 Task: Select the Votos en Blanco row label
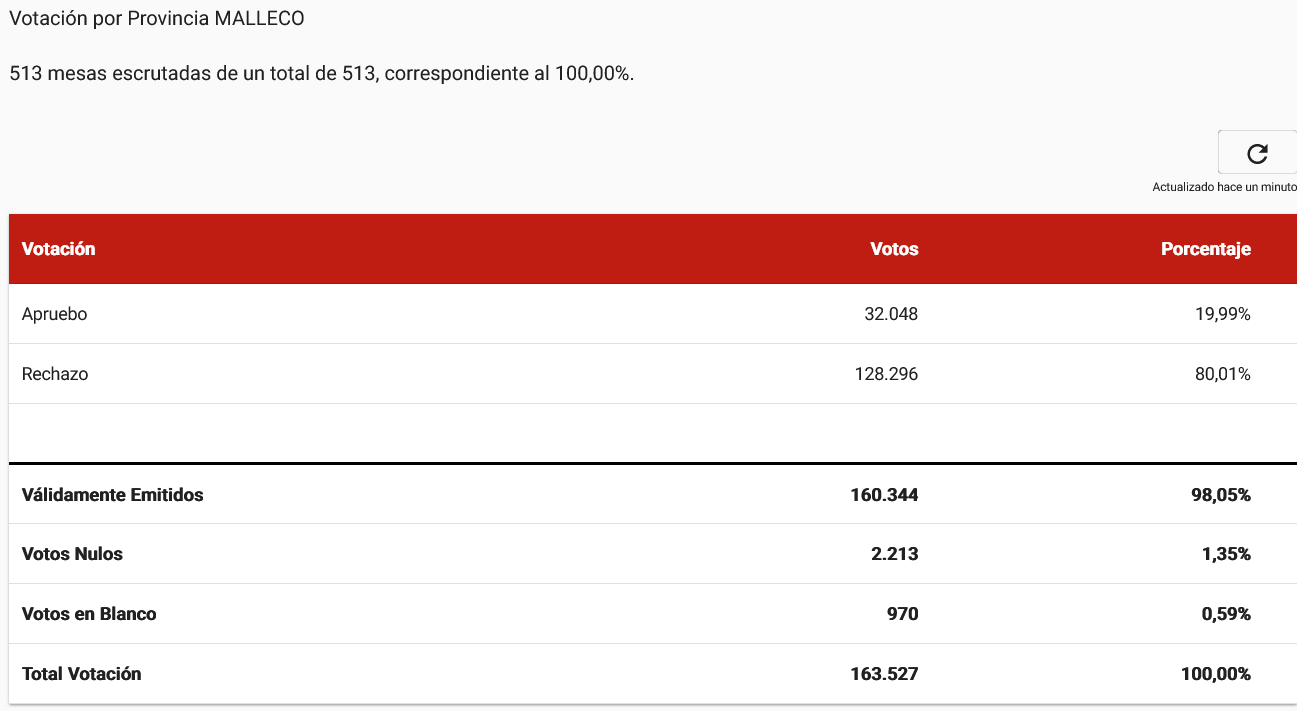[x=89, y=614]
